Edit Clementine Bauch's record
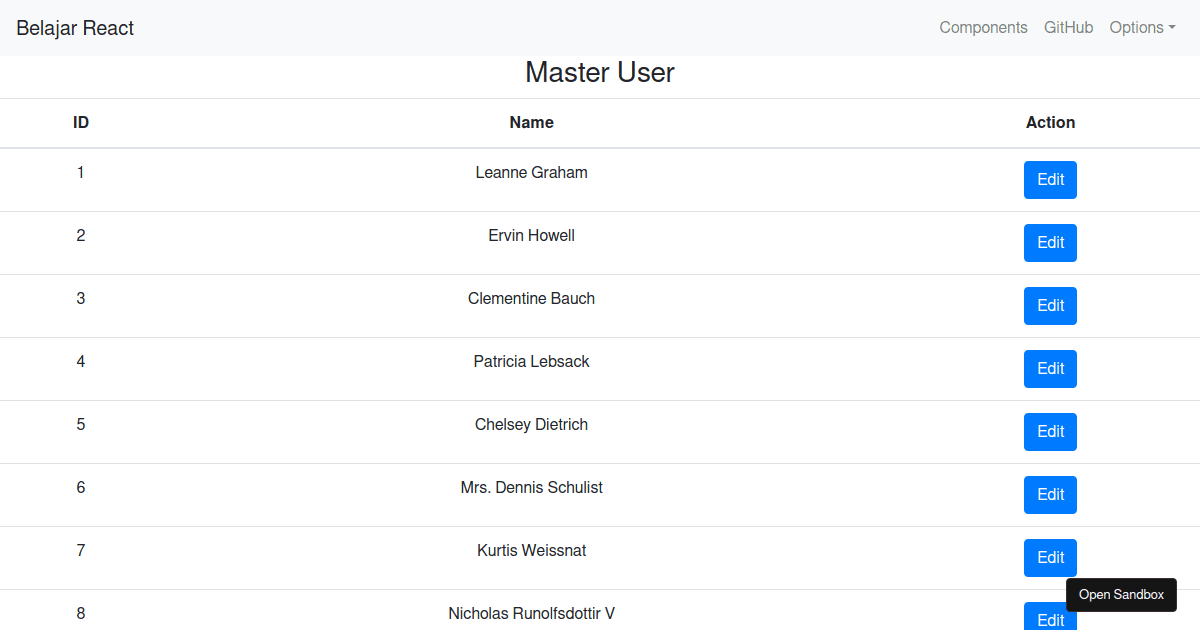Image resolution: width=1200 pixels, height=630 pixels. (x=1050, y=306)
